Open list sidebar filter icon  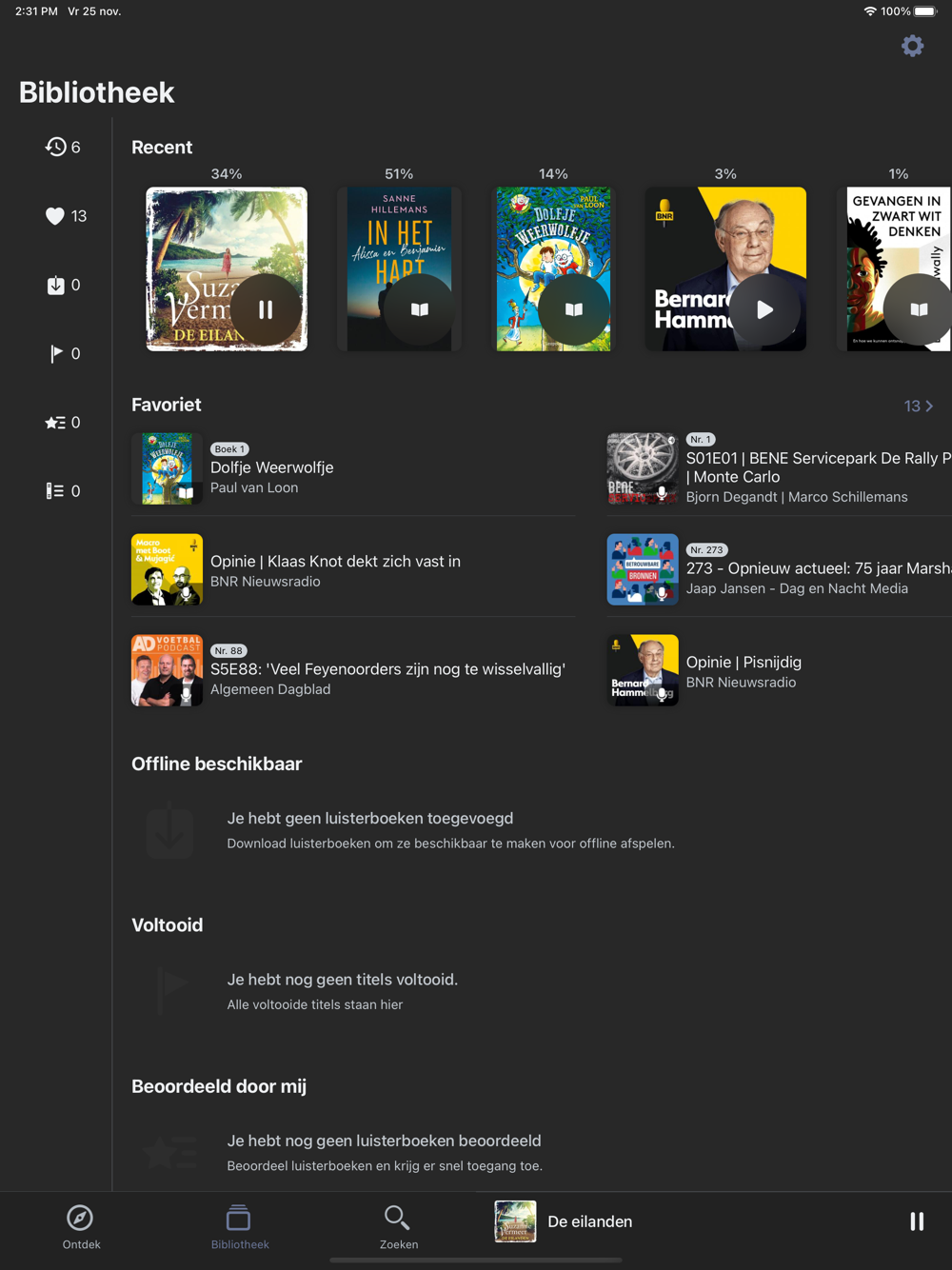(63, 490)
